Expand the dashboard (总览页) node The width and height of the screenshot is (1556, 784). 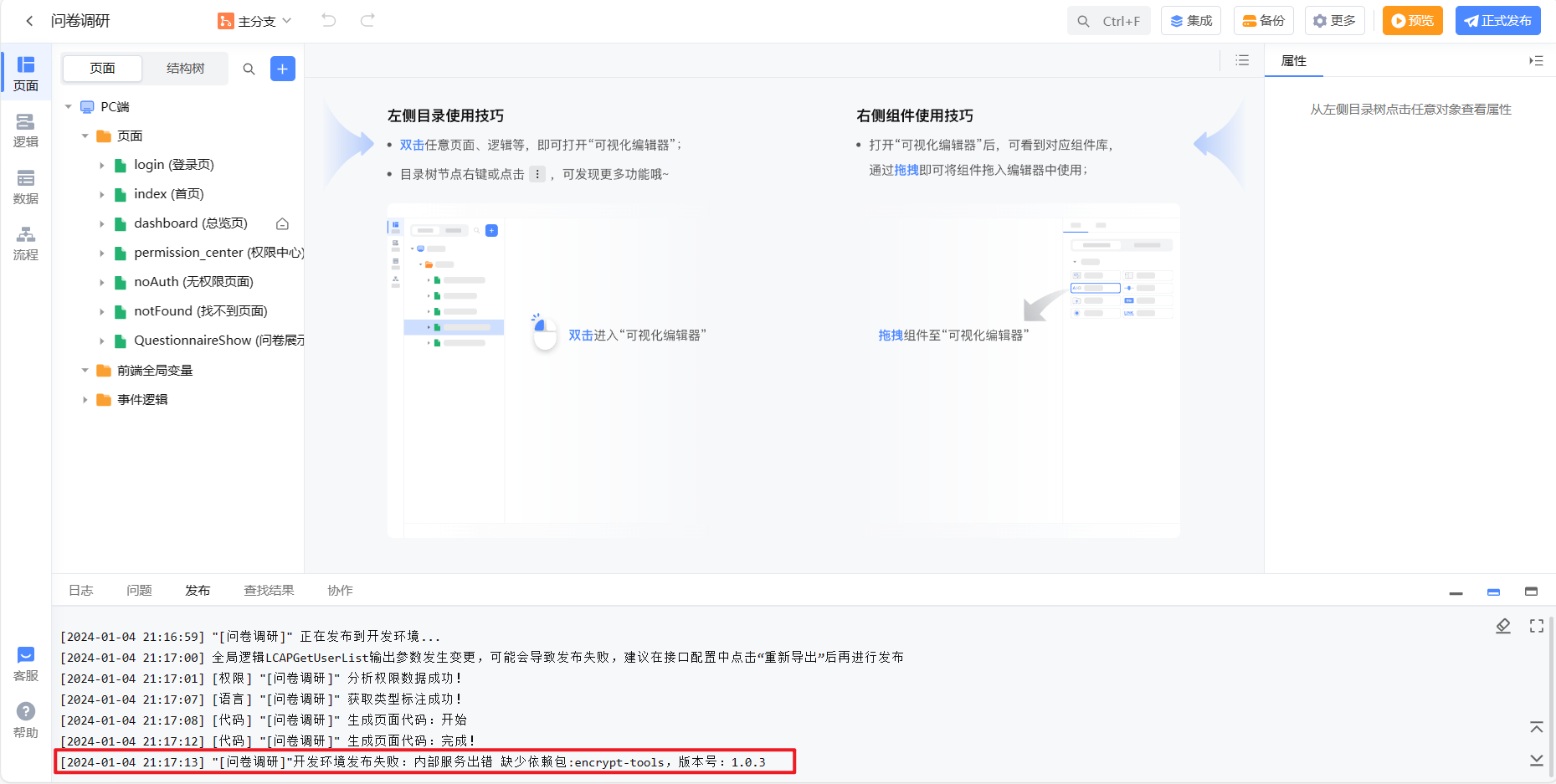click(102, 224)
